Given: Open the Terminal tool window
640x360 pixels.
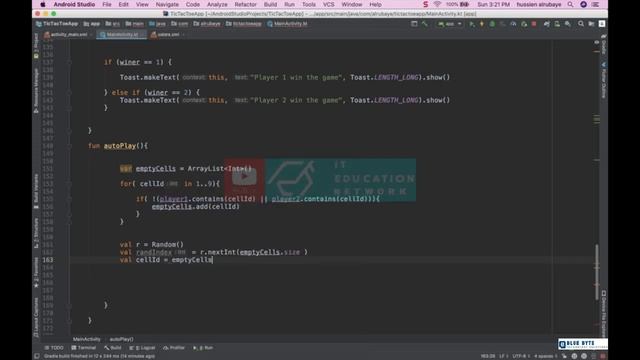Looking at the screenshot, I should pyautogui.click(x=84, y=348).
